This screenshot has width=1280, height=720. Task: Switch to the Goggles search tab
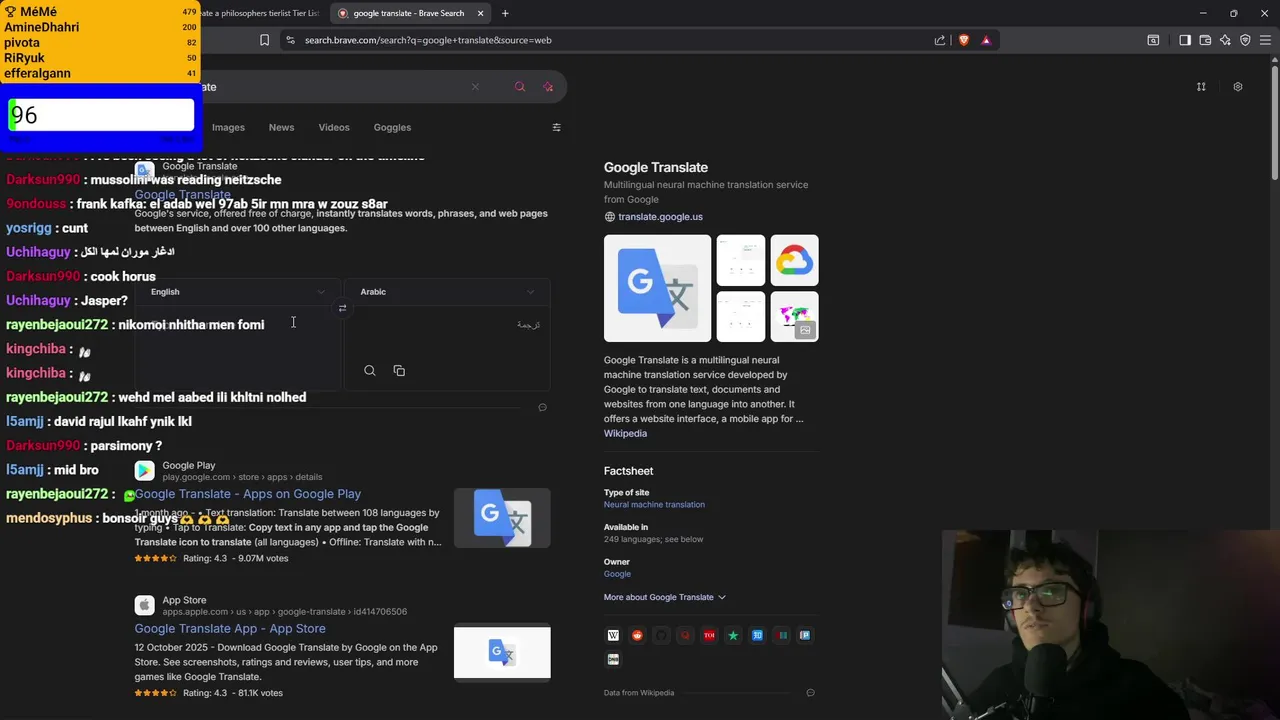coord(392,127)
